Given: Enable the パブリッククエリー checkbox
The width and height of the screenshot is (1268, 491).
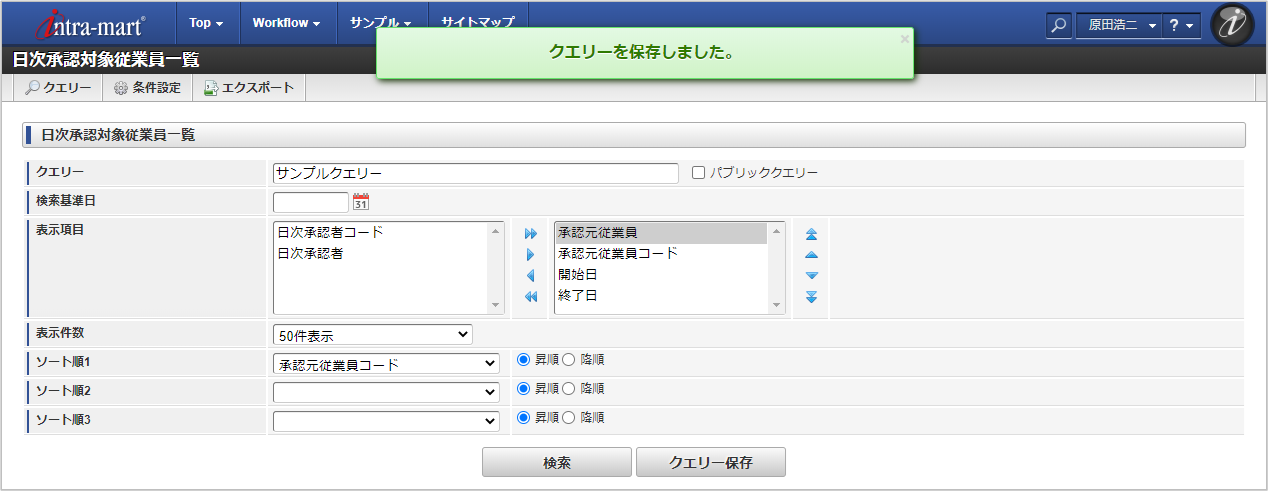Looking at the screenshot, I should (699, 173).
